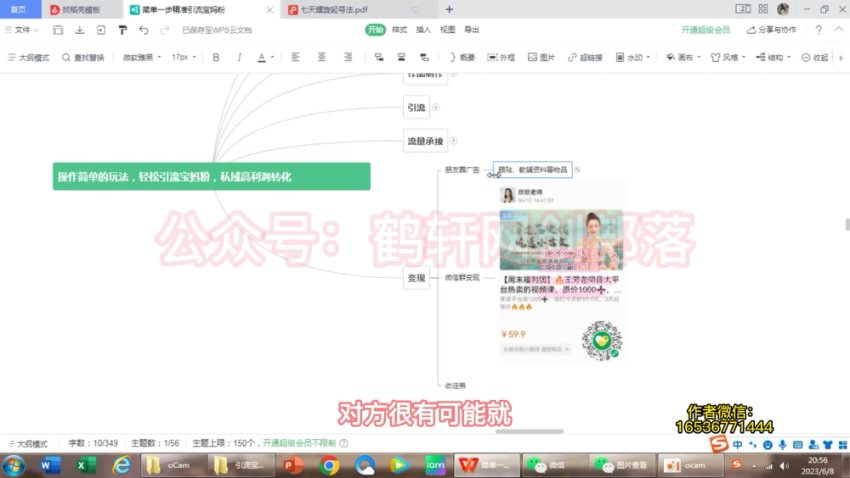This screenshot has height=478, width=850.
Task: Add 概要 summary to topic
Action: [x=461, y=58]
